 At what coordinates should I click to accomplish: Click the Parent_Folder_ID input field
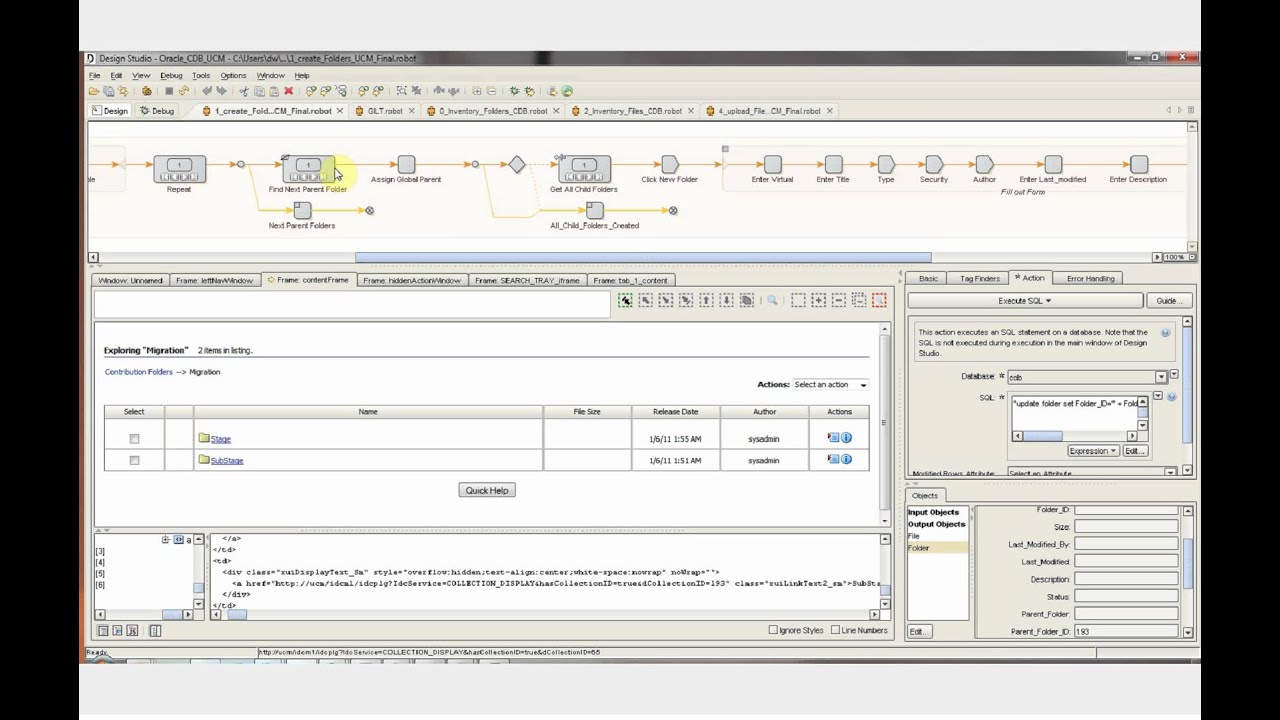pyautogui.click(x=1127, y=632)
